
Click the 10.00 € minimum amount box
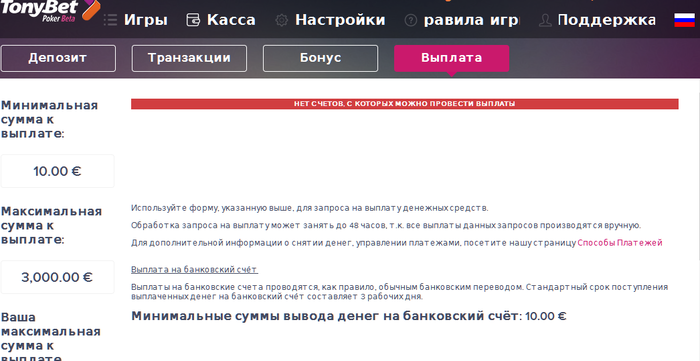(x=57, y=171)
